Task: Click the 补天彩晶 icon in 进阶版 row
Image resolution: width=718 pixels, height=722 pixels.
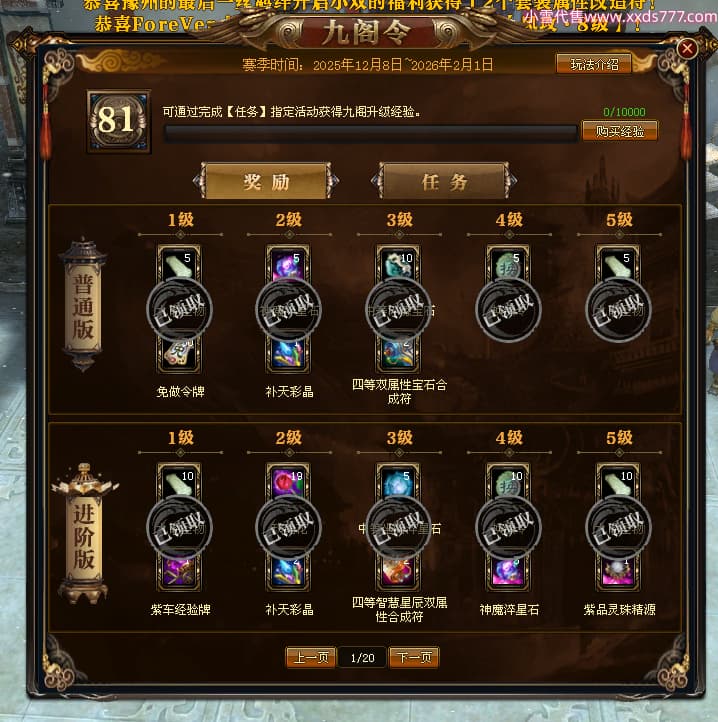Action: click(288, 571)
